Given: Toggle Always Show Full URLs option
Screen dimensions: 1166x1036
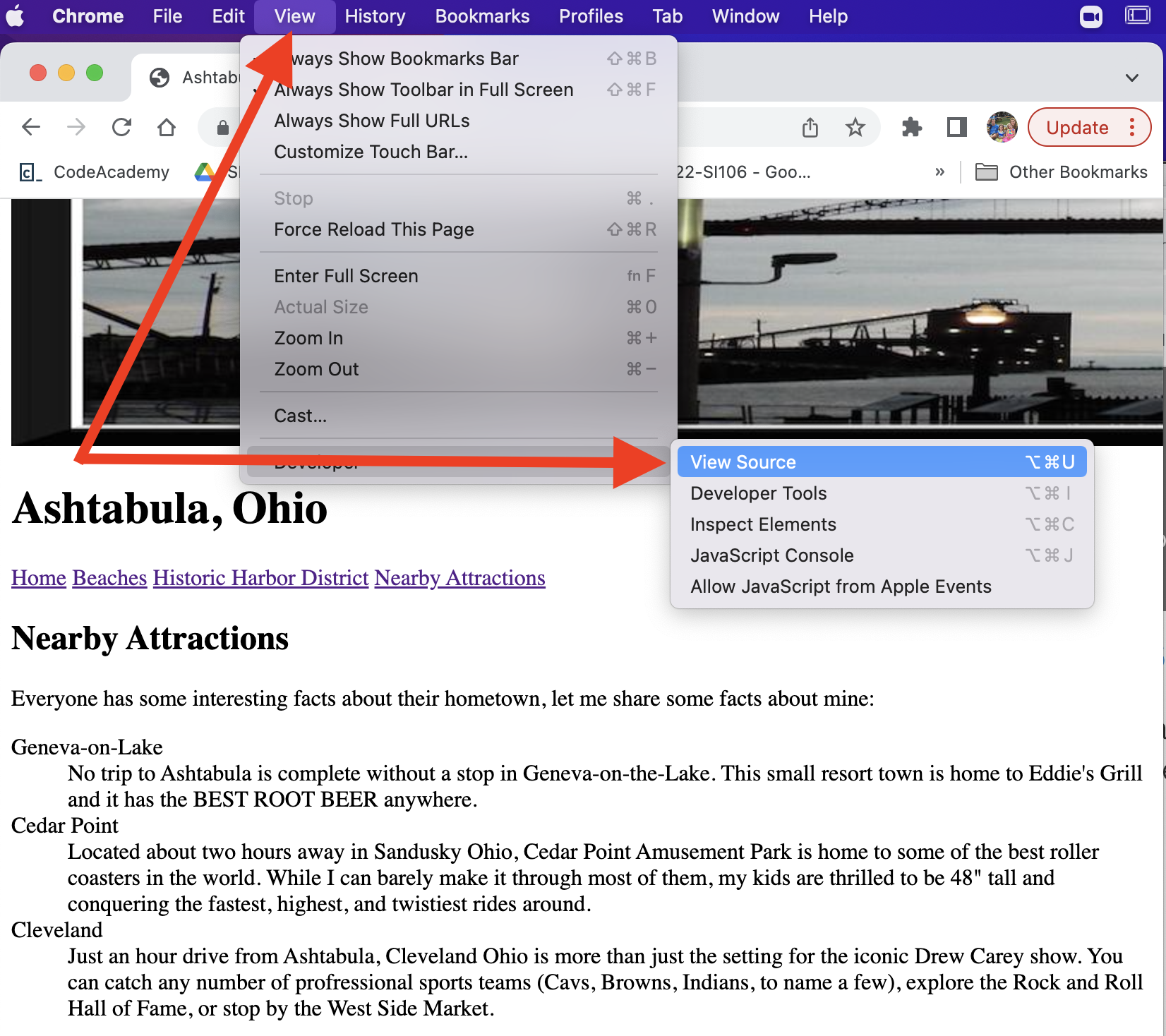Looking at the screenshot, I should coord(371,121).
